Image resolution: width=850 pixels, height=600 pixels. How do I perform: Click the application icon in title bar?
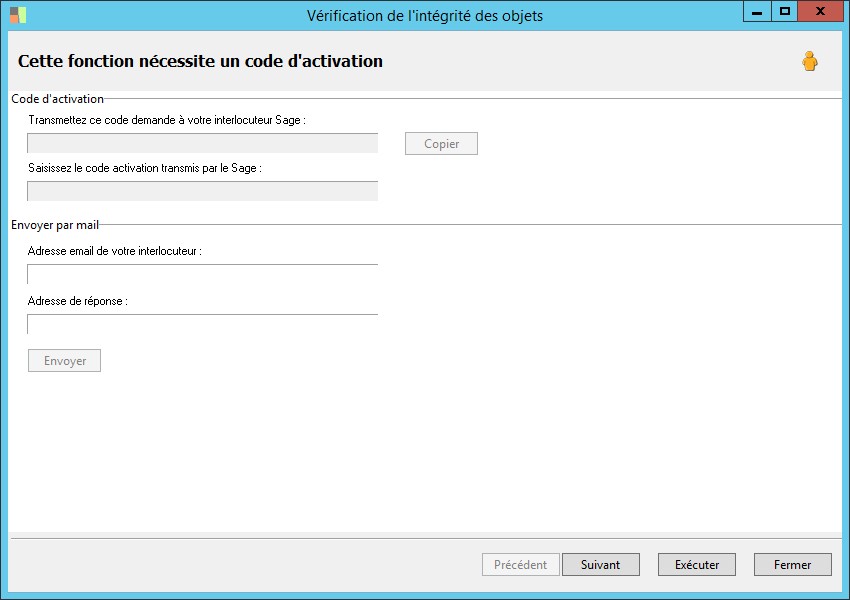18,15
